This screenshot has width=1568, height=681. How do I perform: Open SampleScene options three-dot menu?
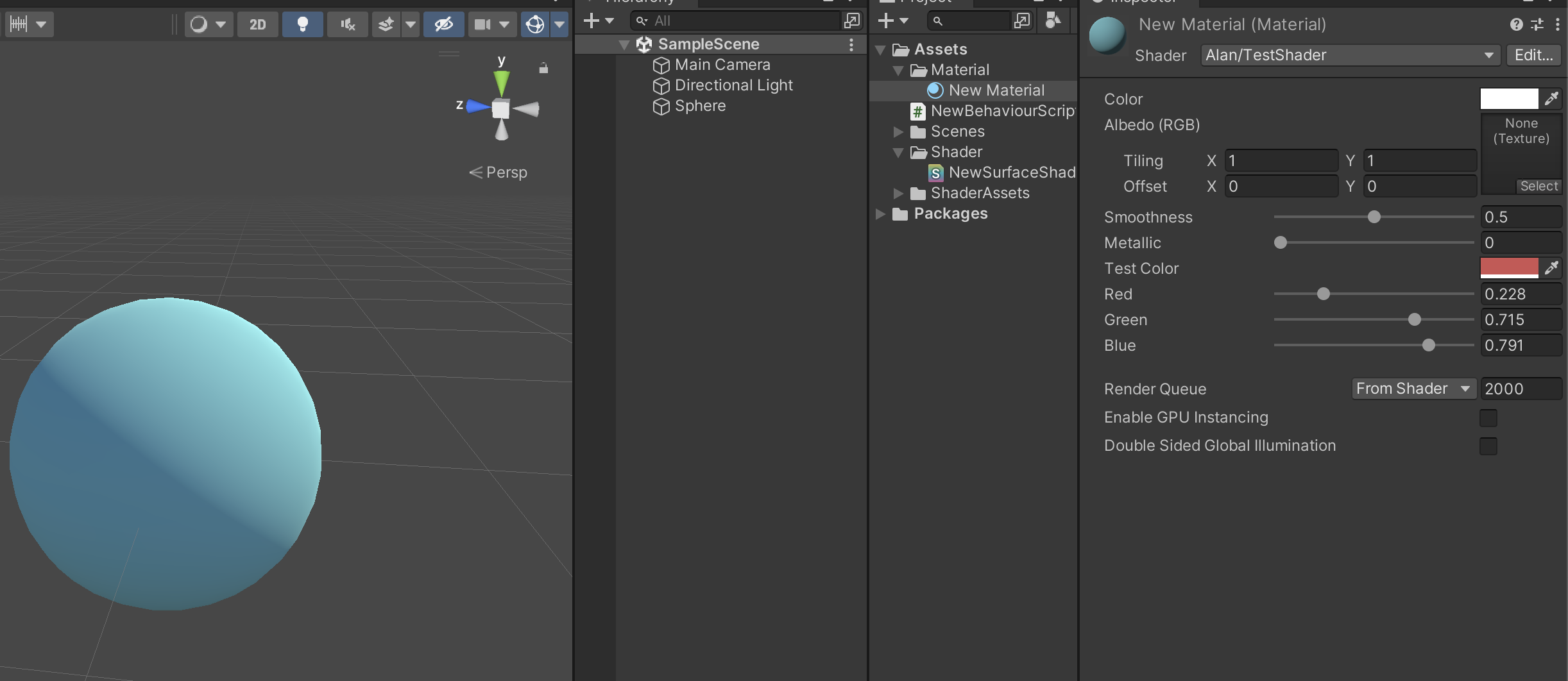tap(851, 44)
